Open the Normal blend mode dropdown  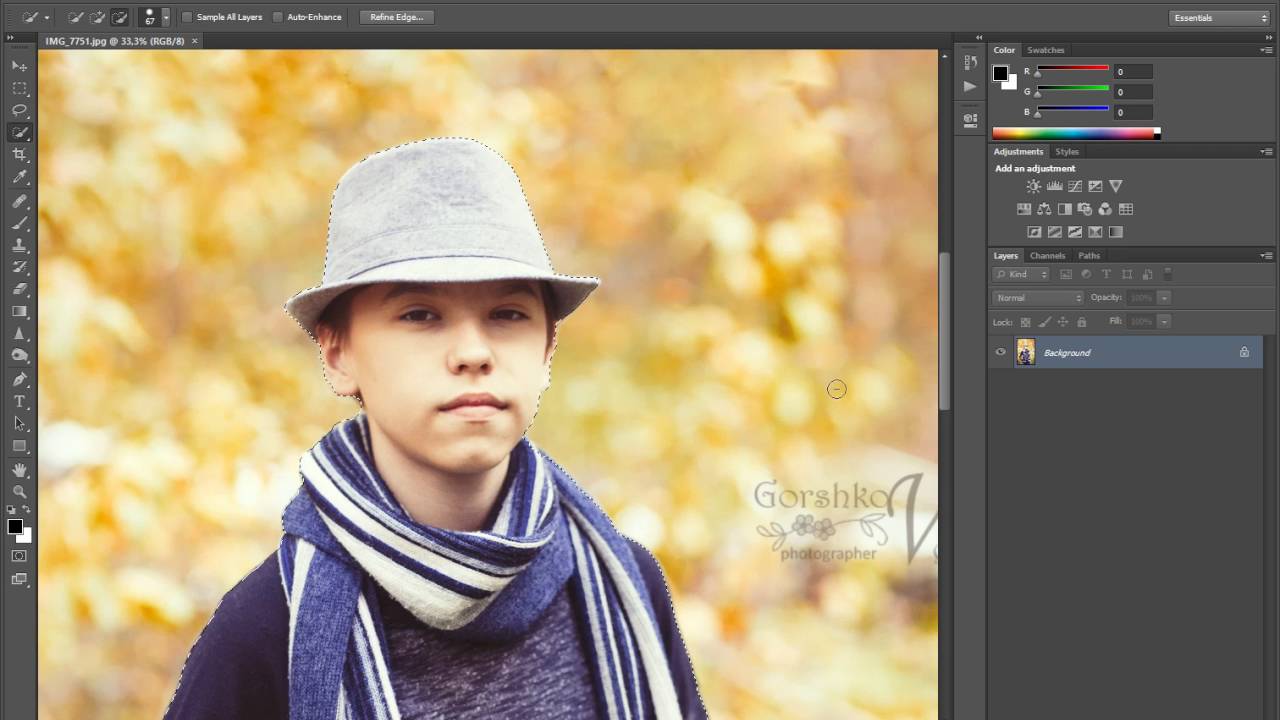coord(1038,297)
